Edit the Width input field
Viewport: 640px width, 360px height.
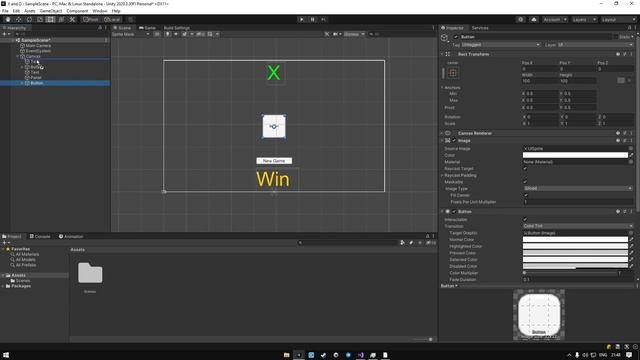coord(540,81)
